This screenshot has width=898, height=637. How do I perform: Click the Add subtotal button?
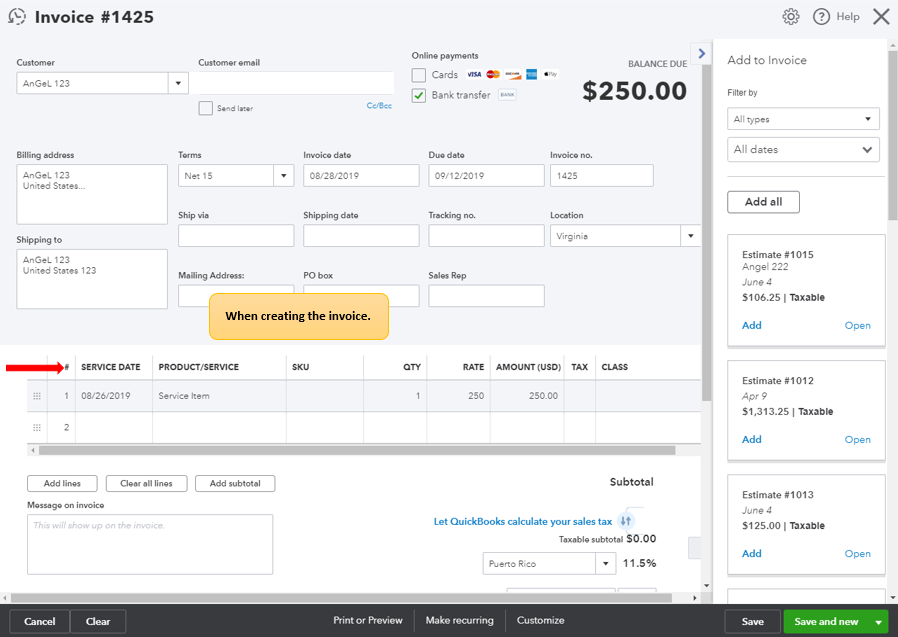pos(235,483)
